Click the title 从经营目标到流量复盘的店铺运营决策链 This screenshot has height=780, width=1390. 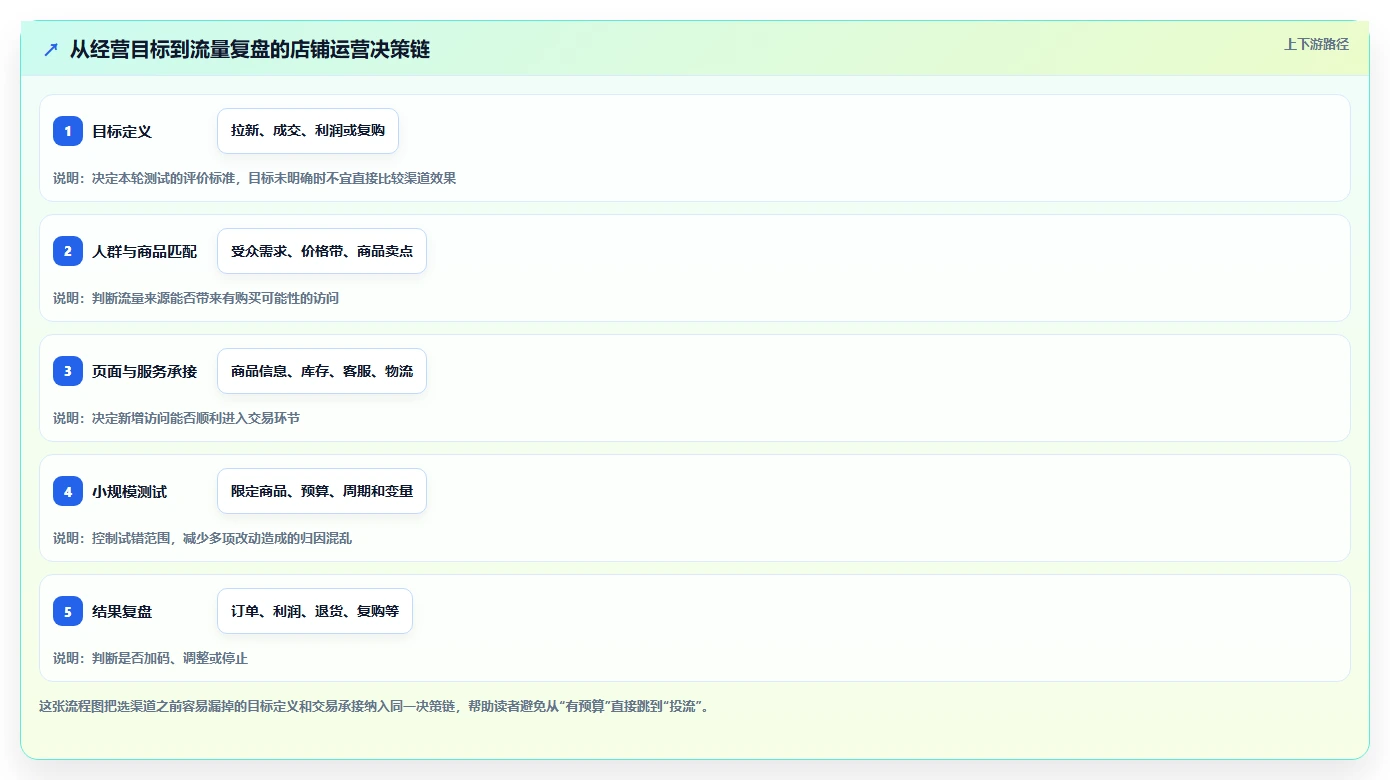[x=250, y=49]
